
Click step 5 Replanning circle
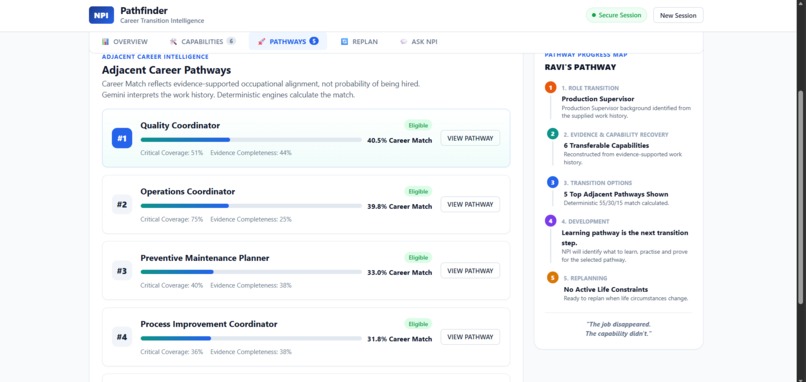pos(553,278)
